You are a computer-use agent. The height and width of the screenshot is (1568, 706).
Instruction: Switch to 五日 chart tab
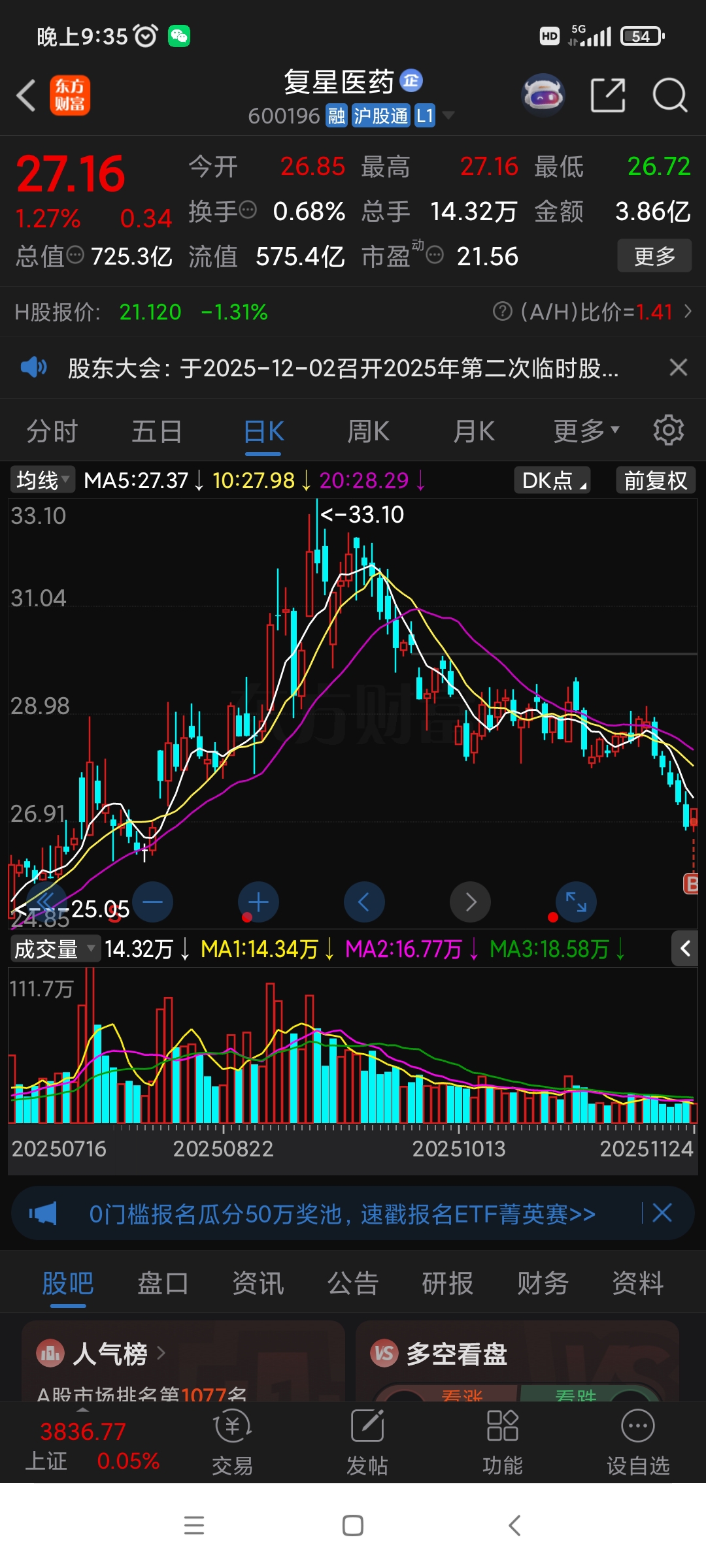[x=157, y=432]
